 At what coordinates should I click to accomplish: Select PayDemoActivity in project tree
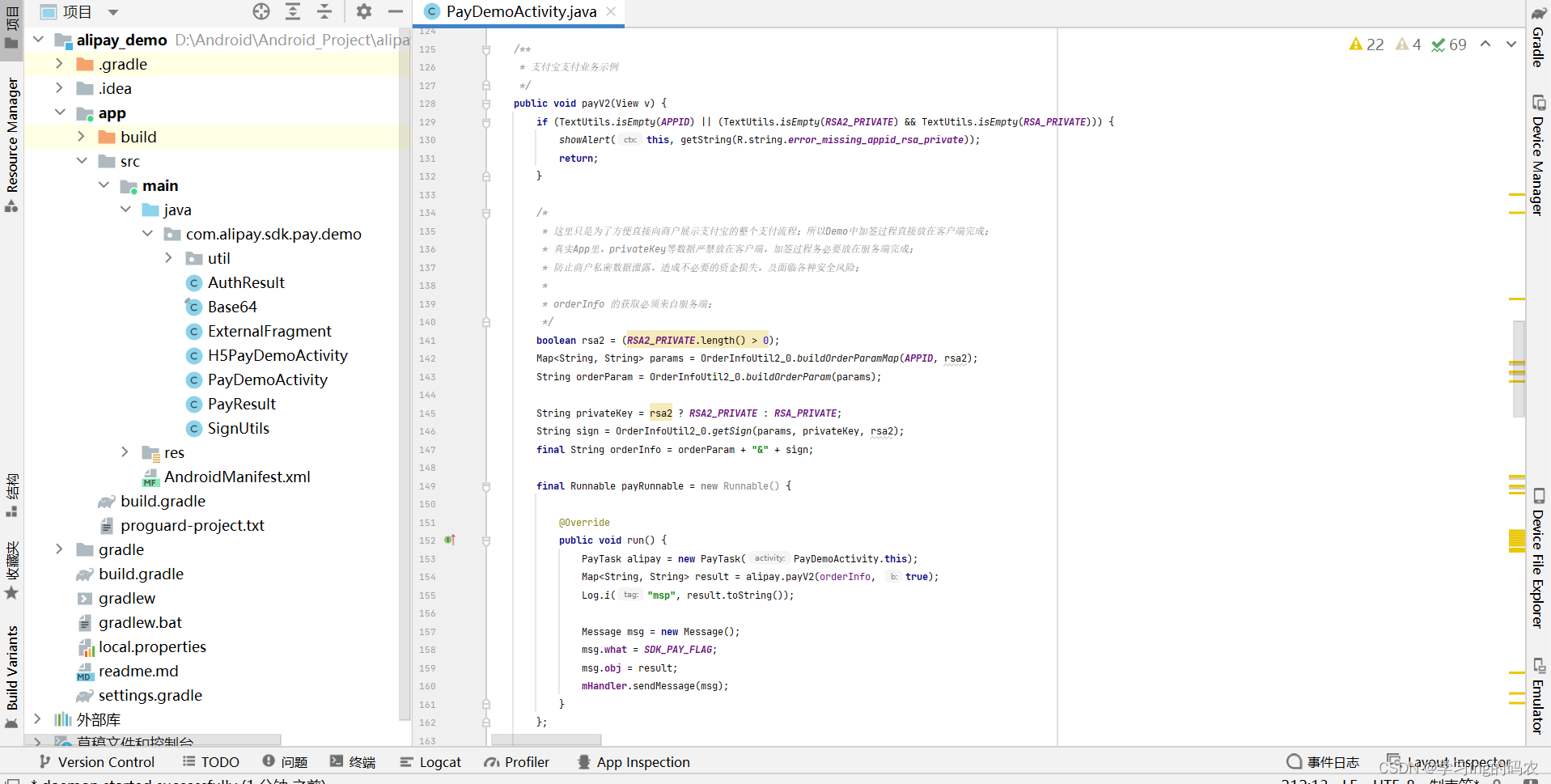[x=267, y=379]
